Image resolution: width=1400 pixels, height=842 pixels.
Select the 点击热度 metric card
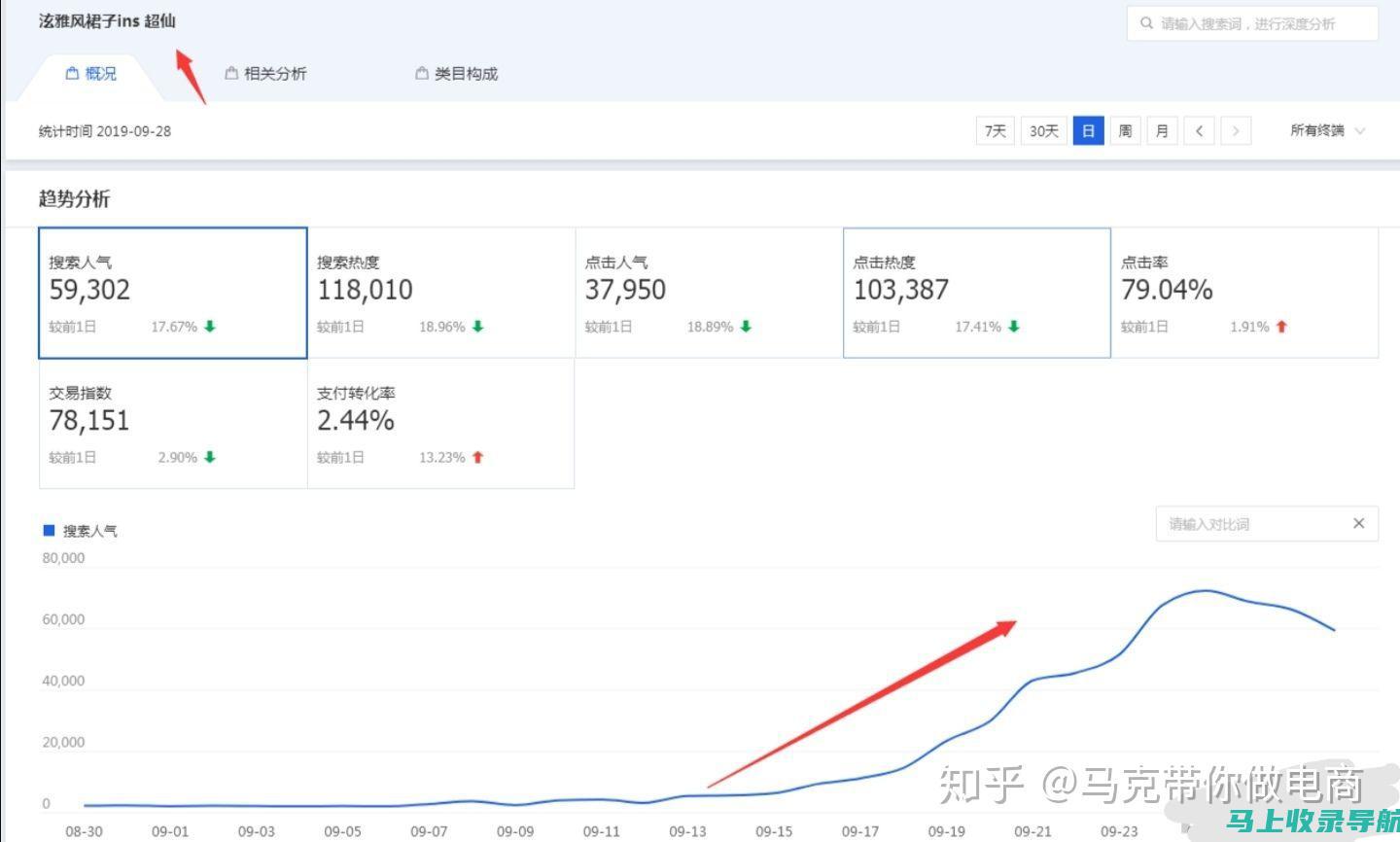(x=977, y=293)
